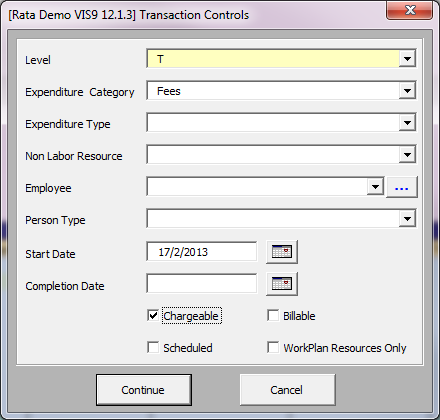Tick the Scheduled checkbox
The height and width of the screenshot is (420, 440).
[x=153, y=347]
